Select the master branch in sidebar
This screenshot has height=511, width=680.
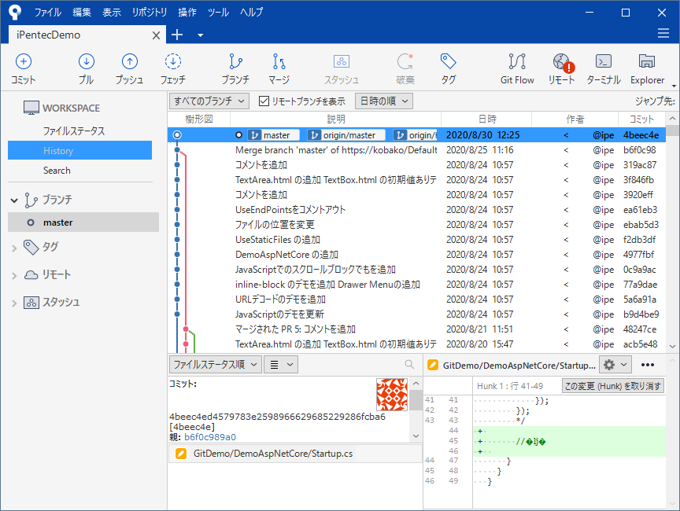pos(83,222)
